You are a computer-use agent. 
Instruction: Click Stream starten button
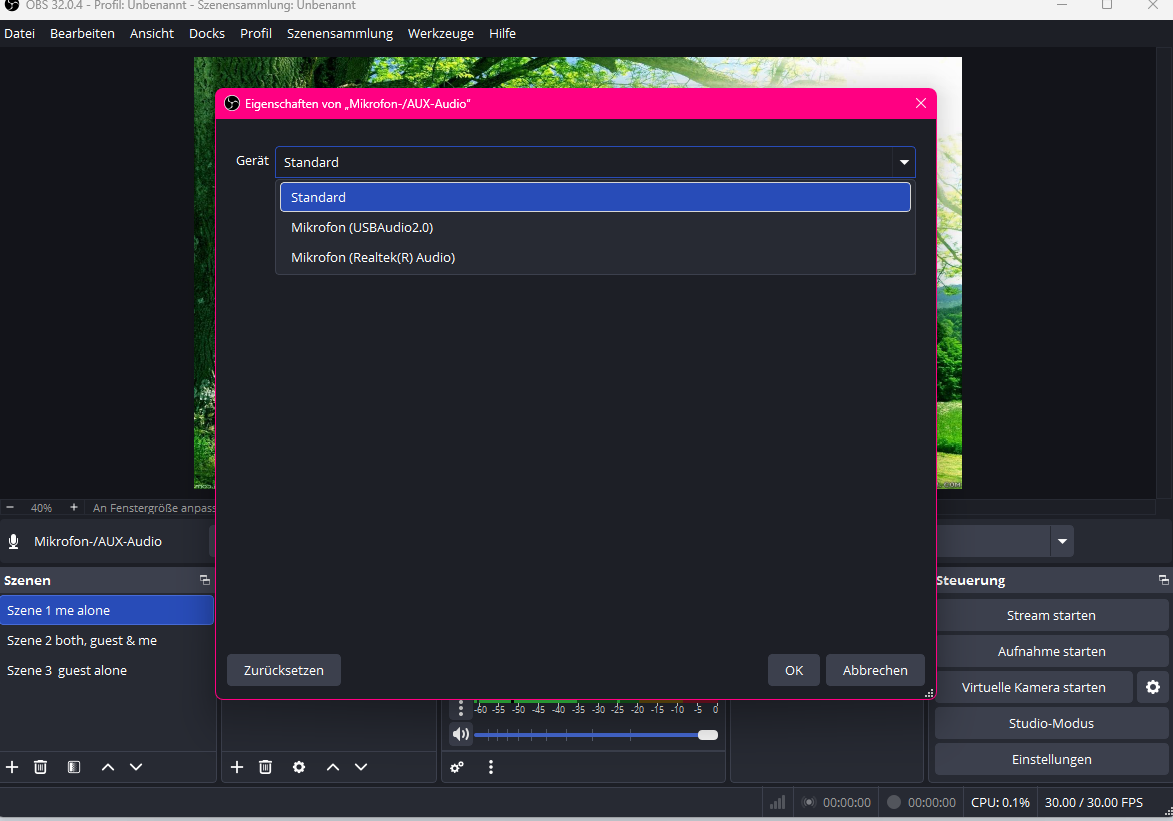coord(1051,615)
